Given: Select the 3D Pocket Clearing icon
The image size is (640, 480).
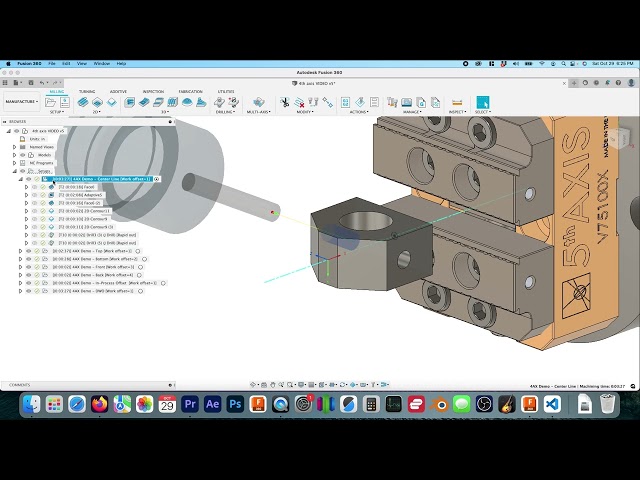Looking at the screenshot, I should click(144, 102).
